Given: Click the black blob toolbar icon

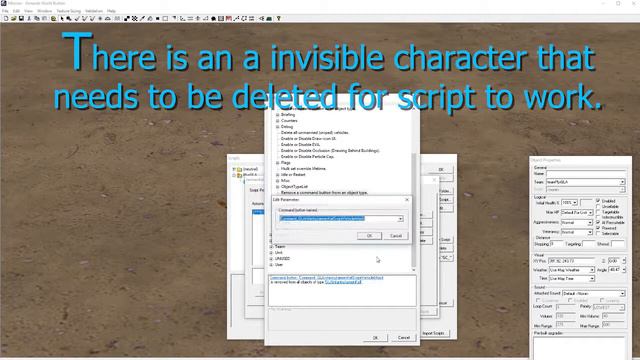Looking at the screenshot, I should [x=213, y=18].
